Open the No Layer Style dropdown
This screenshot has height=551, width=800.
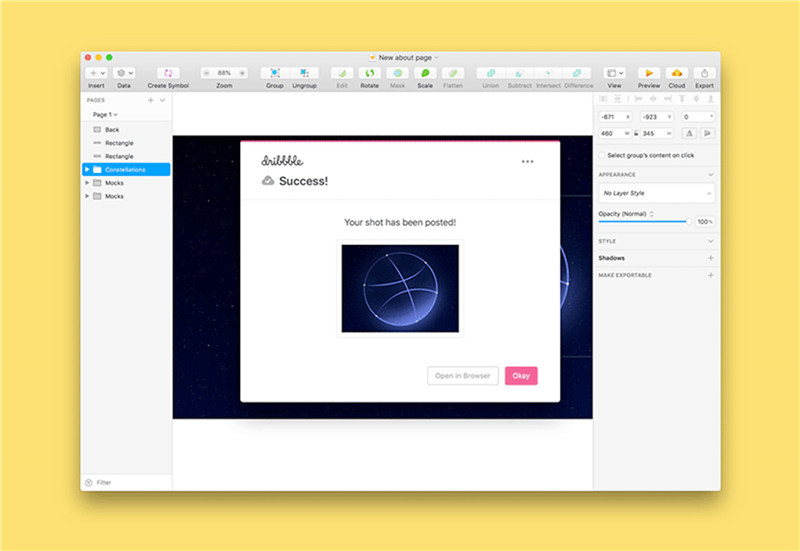(x=657, y=193)
